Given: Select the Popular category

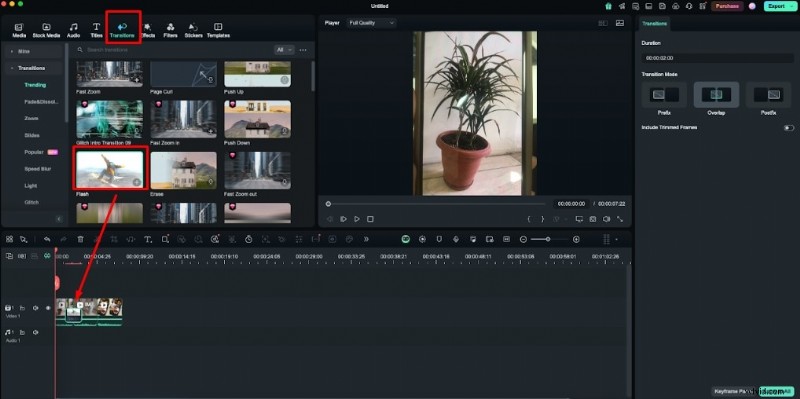Looking at the screenshot, I should click(34, 152).
